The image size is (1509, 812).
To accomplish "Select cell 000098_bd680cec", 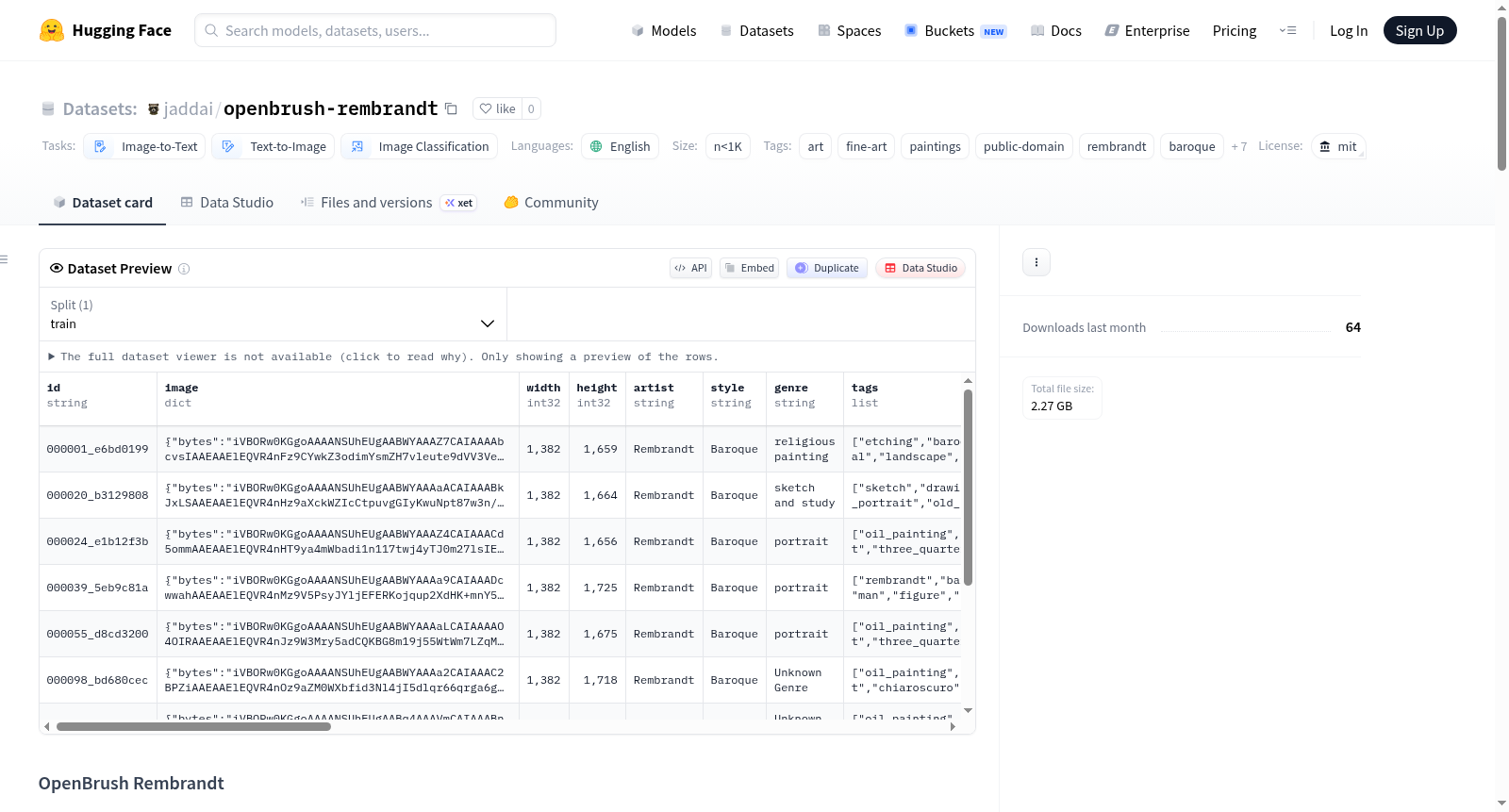I will [x=97, y=680].
